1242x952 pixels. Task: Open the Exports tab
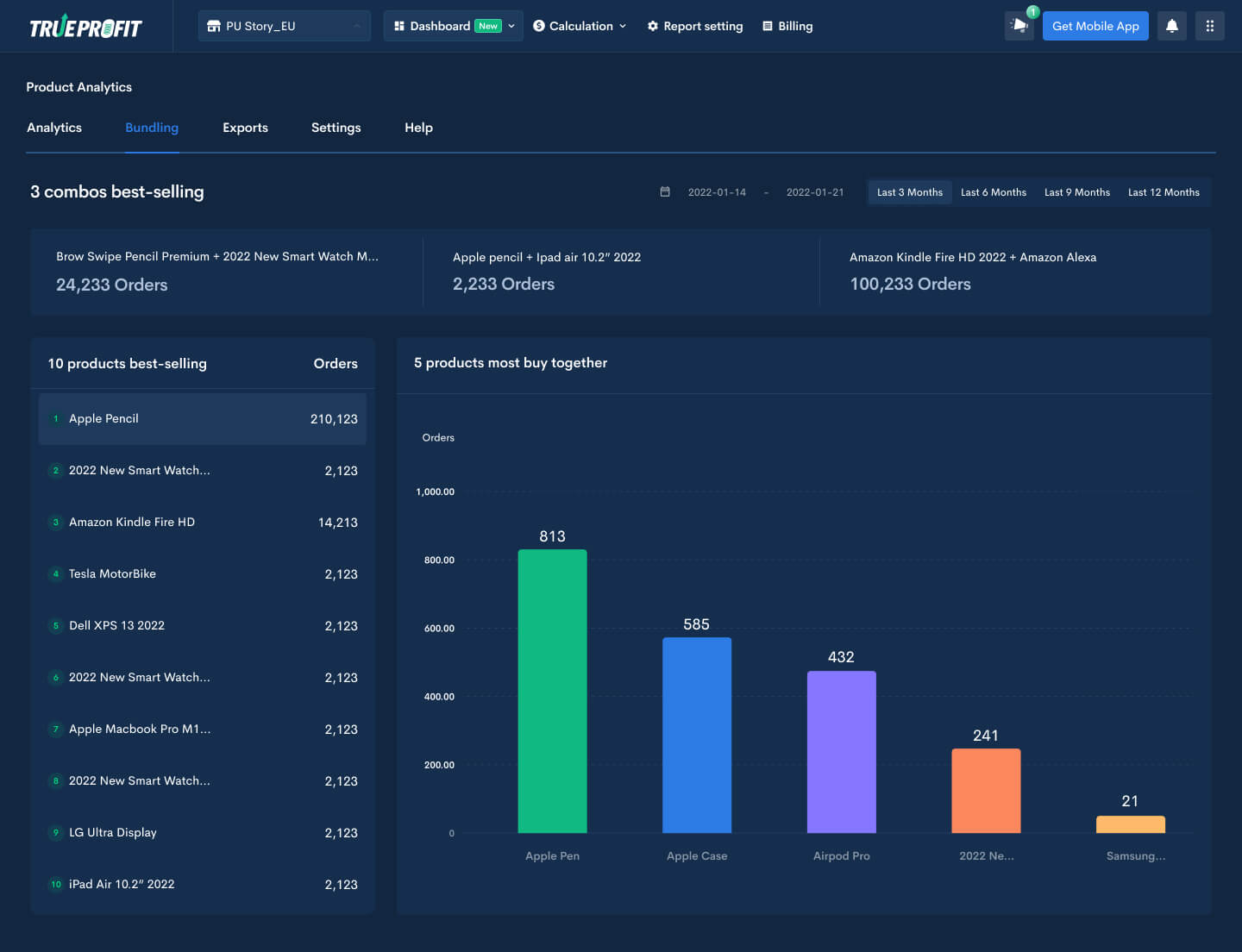tap(245, 127)
